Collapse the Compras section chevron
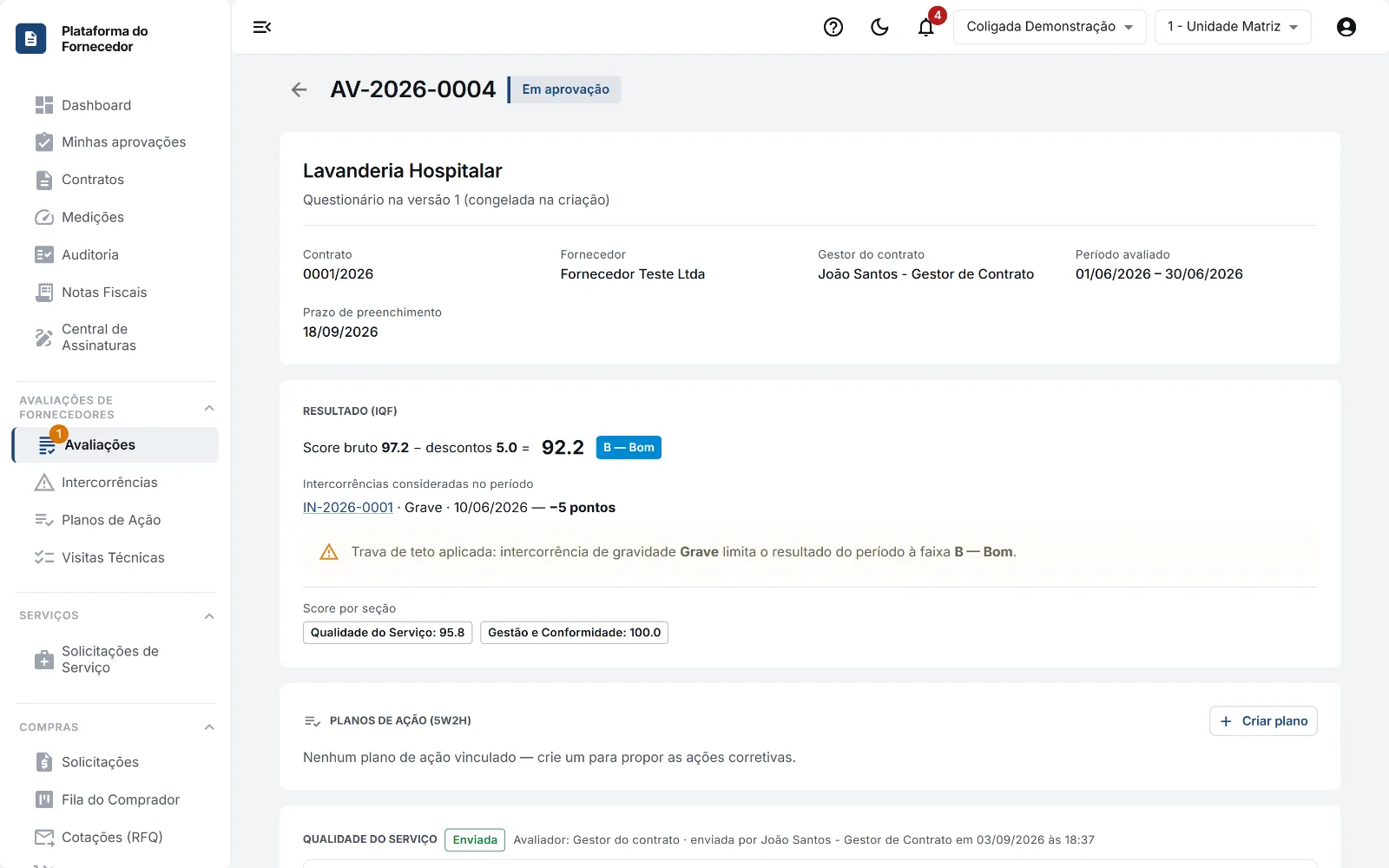This screenshot has width=1389, height=868. click(209, 727)
